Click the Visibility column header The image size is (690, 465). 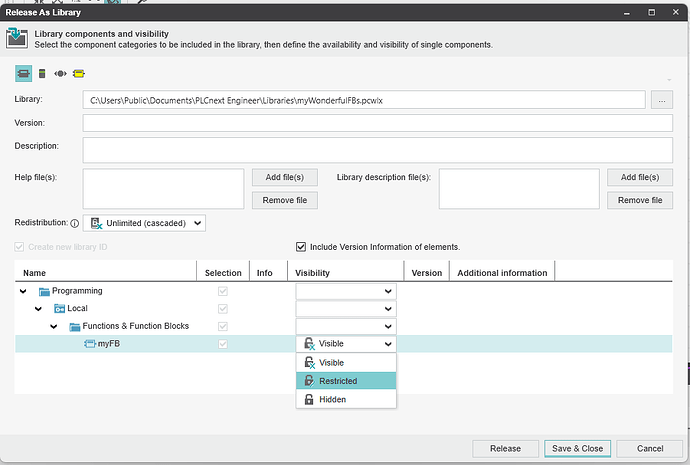click(x=346, y=273)
